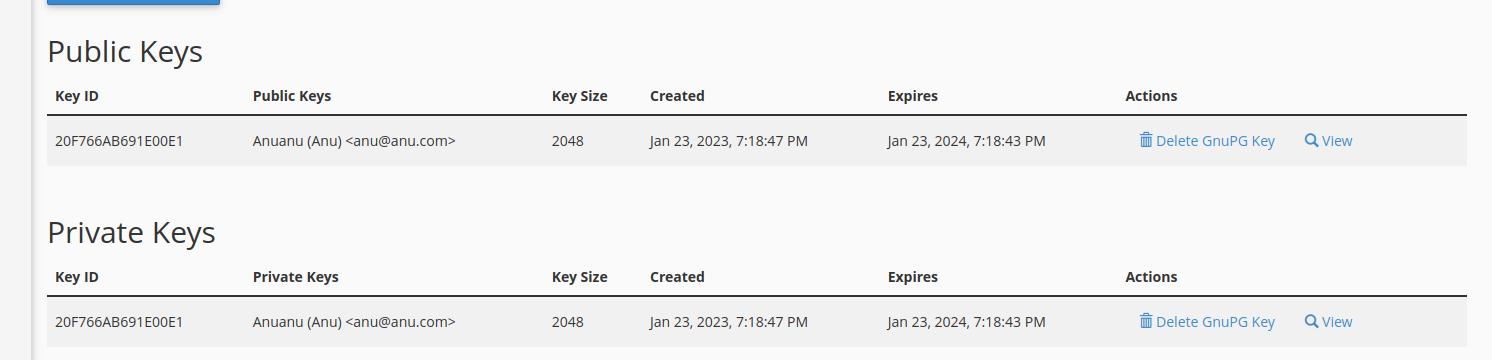Click Anuanu (Anu) entry under Private Keys
This screenshot has width=1492, height=360.
click(x=354, y=322)
